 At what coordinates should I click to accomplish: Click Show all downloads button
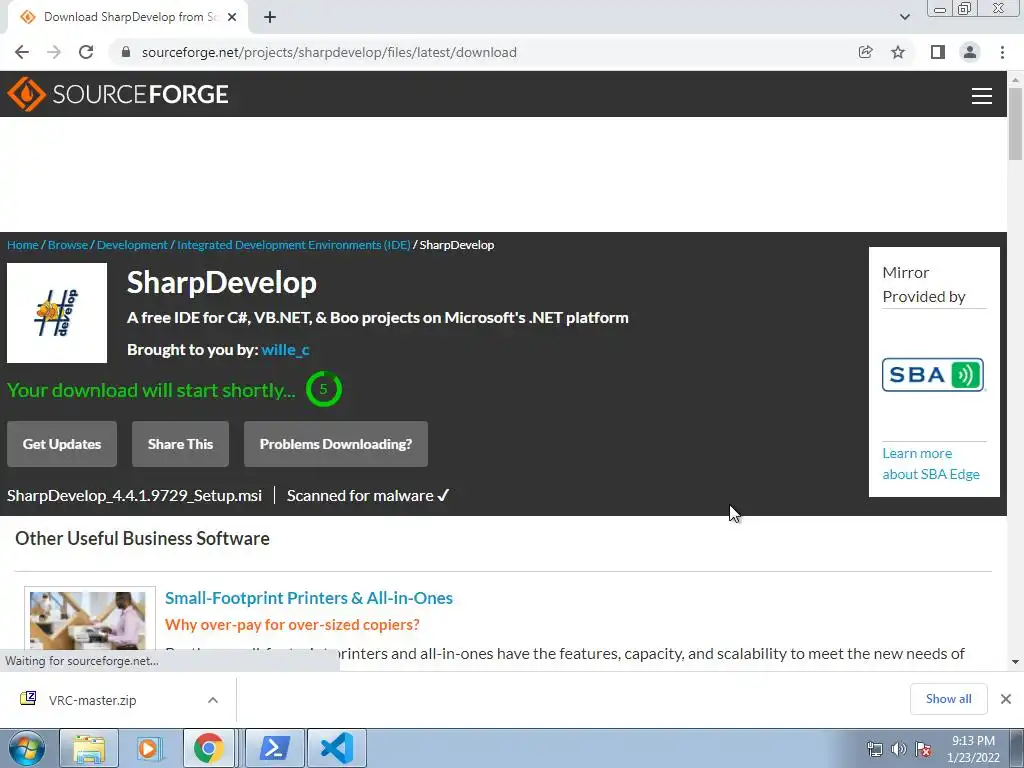pos(948,699)
